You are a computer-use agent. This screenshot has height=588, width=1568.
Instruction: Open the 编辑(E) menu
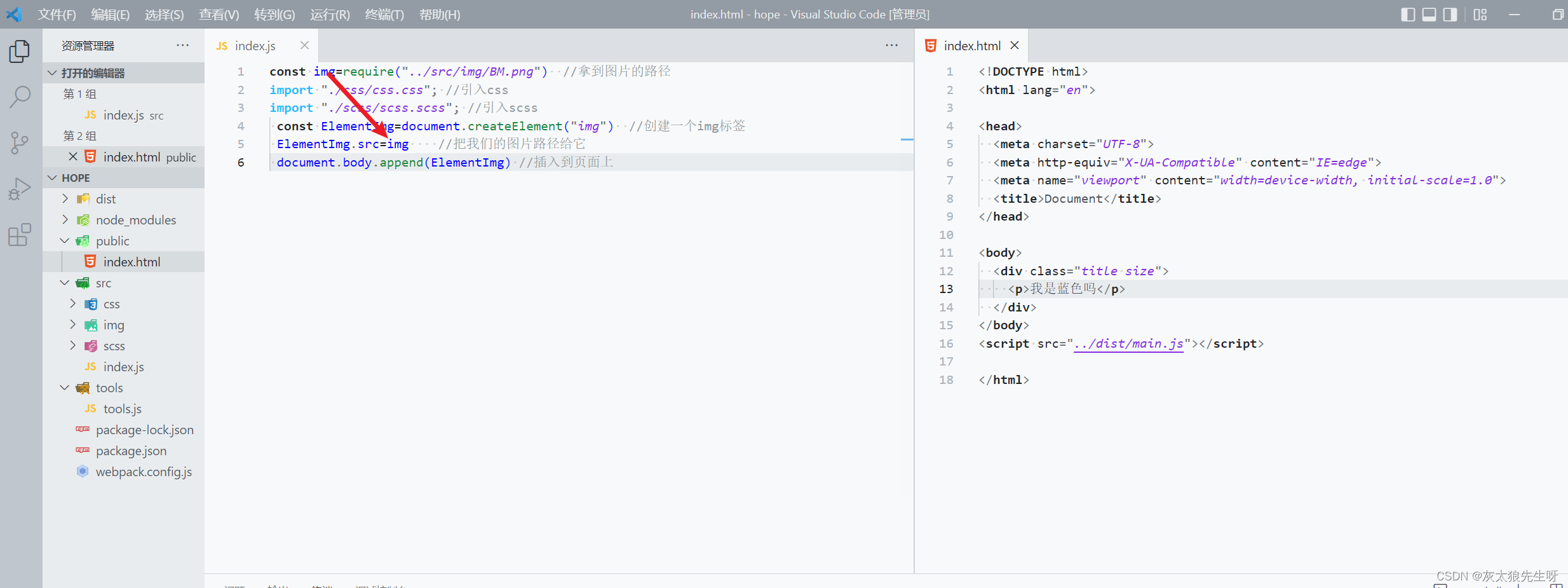click(x=111, y=14)
